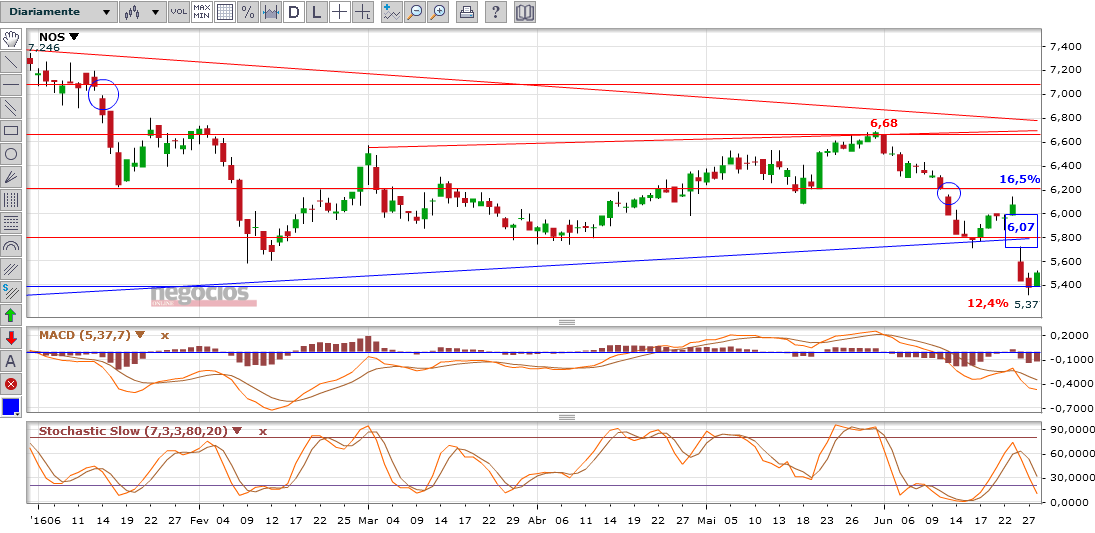Expand the NOS symbol dropdown arrow
The width and height of the screenshot is (1095, 533).
(74, 36)
